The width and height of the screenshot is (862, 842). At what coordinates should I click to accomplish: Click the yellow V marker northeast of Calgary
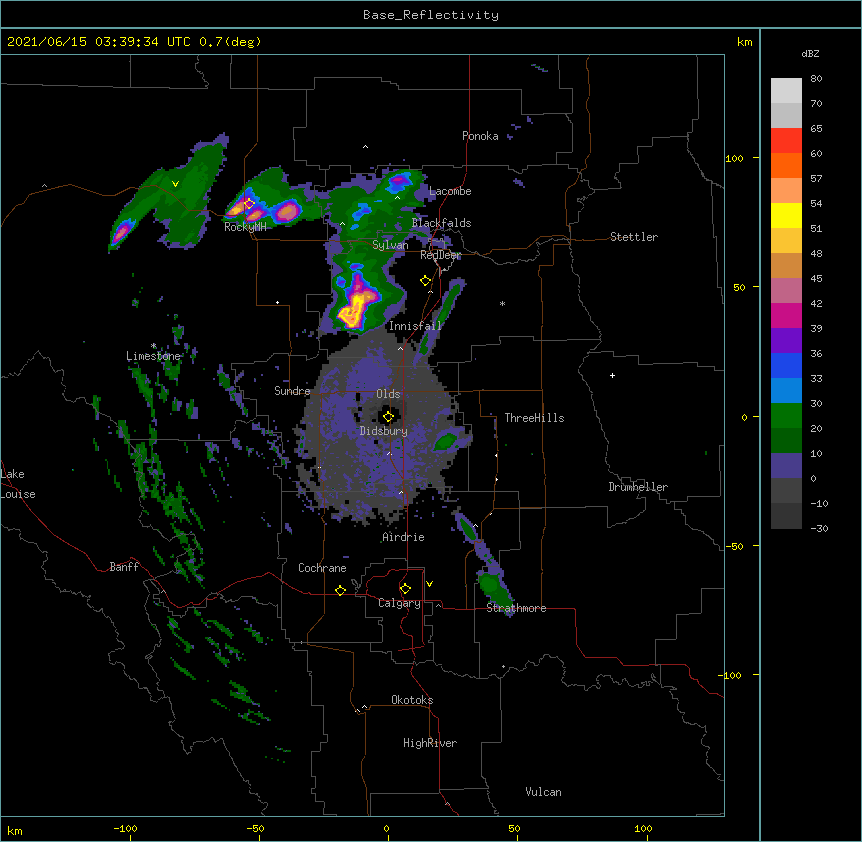click(x=429, y=584)
